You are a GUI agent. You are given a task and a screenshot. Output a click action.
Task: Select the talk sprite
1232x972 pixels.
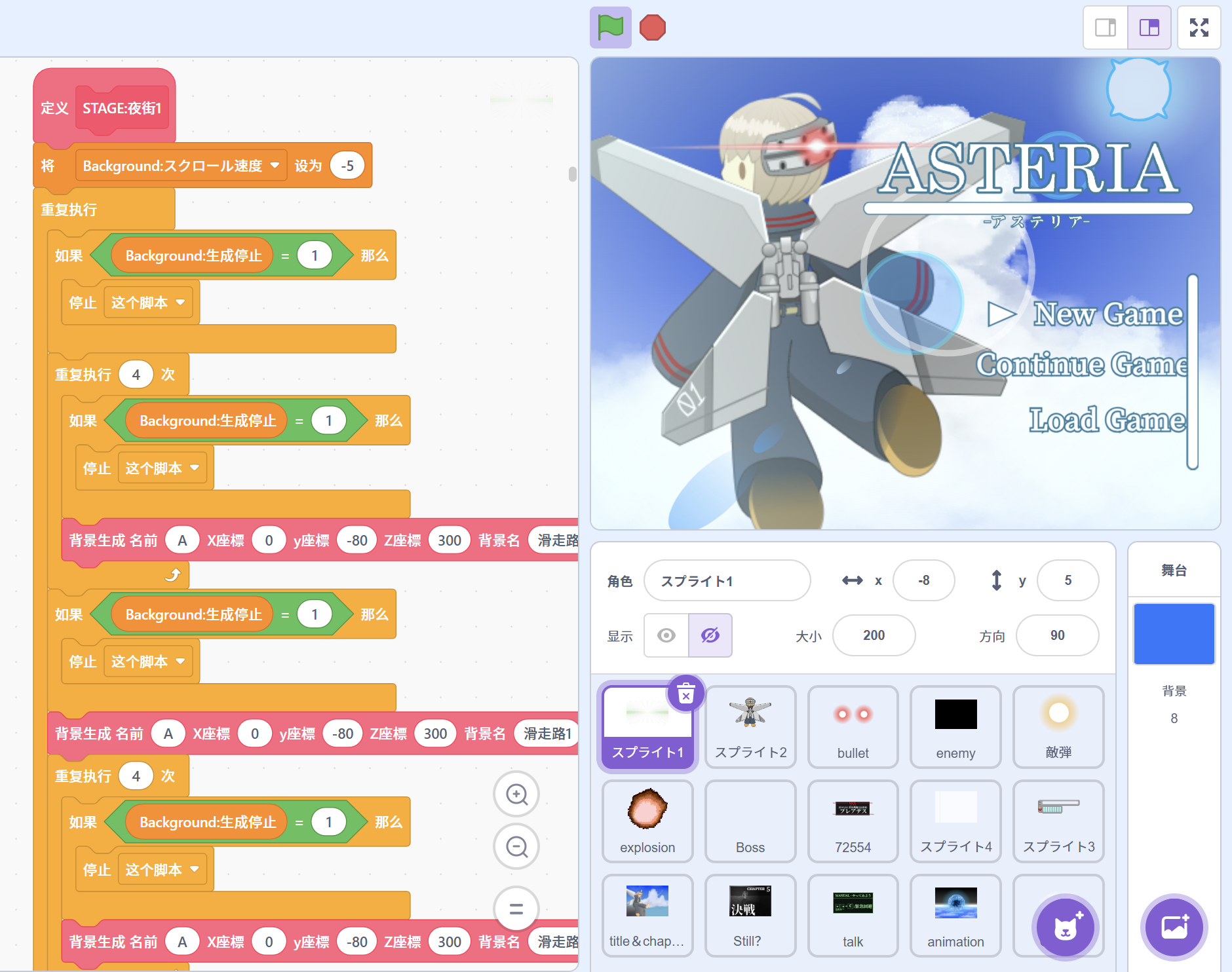coord(853,915)
